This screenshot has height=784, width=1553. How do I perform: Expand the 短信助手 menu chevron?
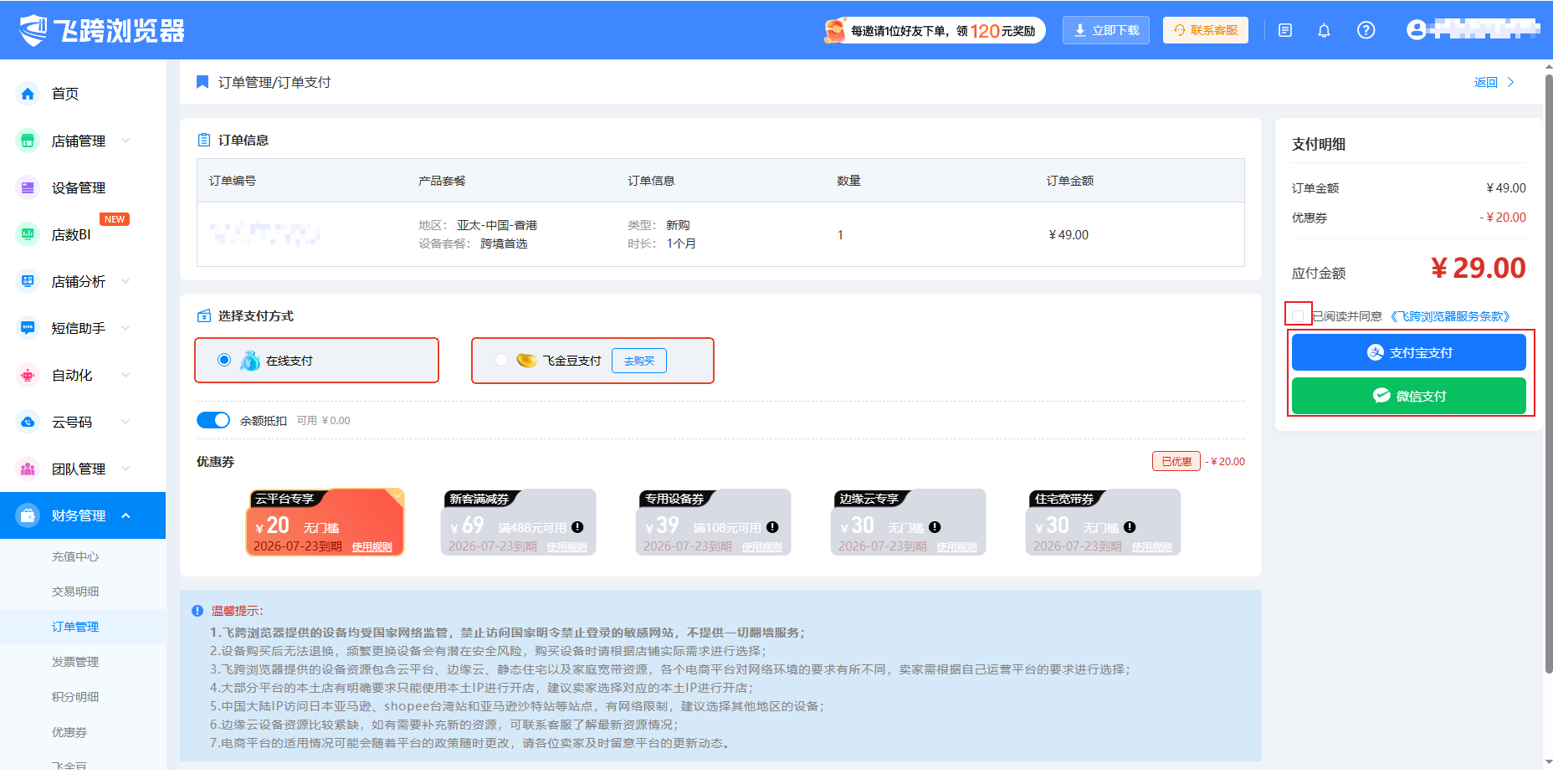(126, 328)
